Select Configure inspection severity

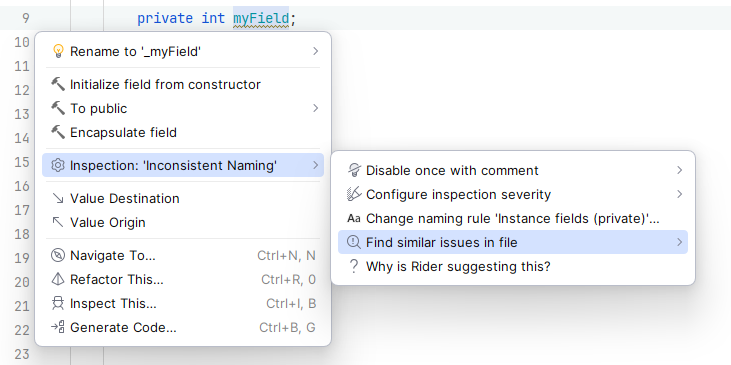click(x=513, y=194)
